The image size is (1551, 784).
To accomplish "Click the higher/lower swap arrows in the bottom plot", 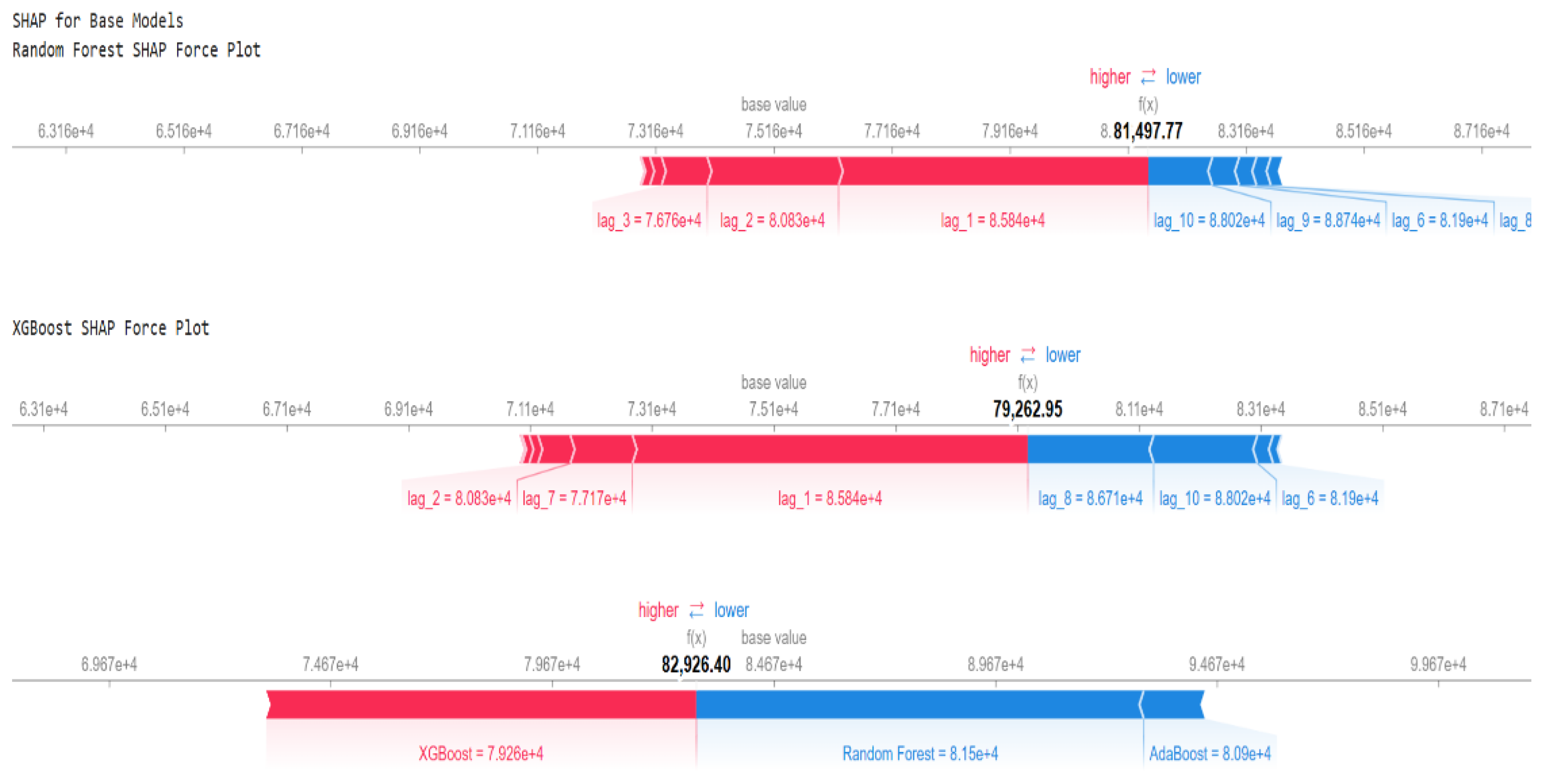I will pyautogui.click(x=697, y=610).
